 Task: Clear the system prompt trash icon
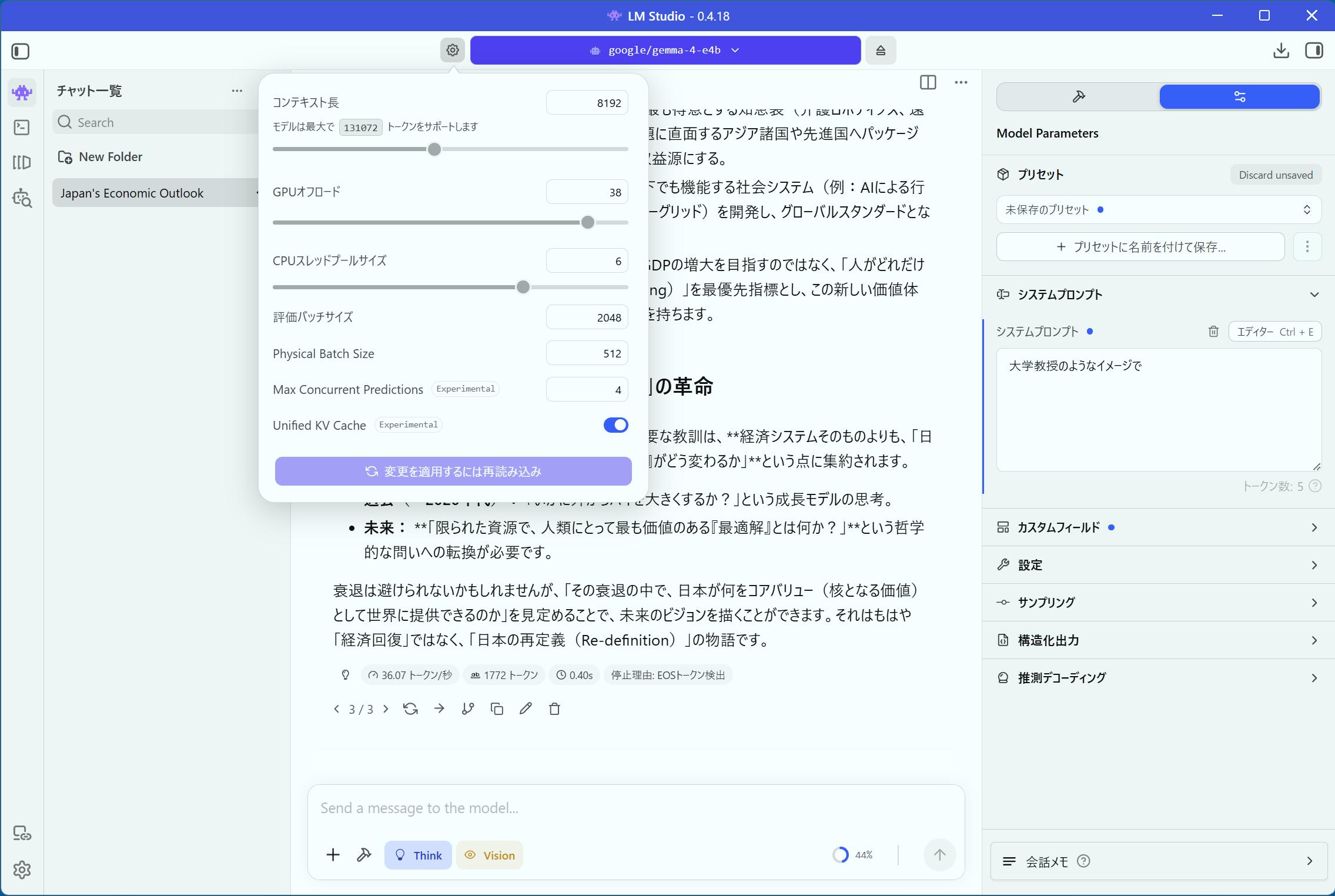tap(1213, 332)
